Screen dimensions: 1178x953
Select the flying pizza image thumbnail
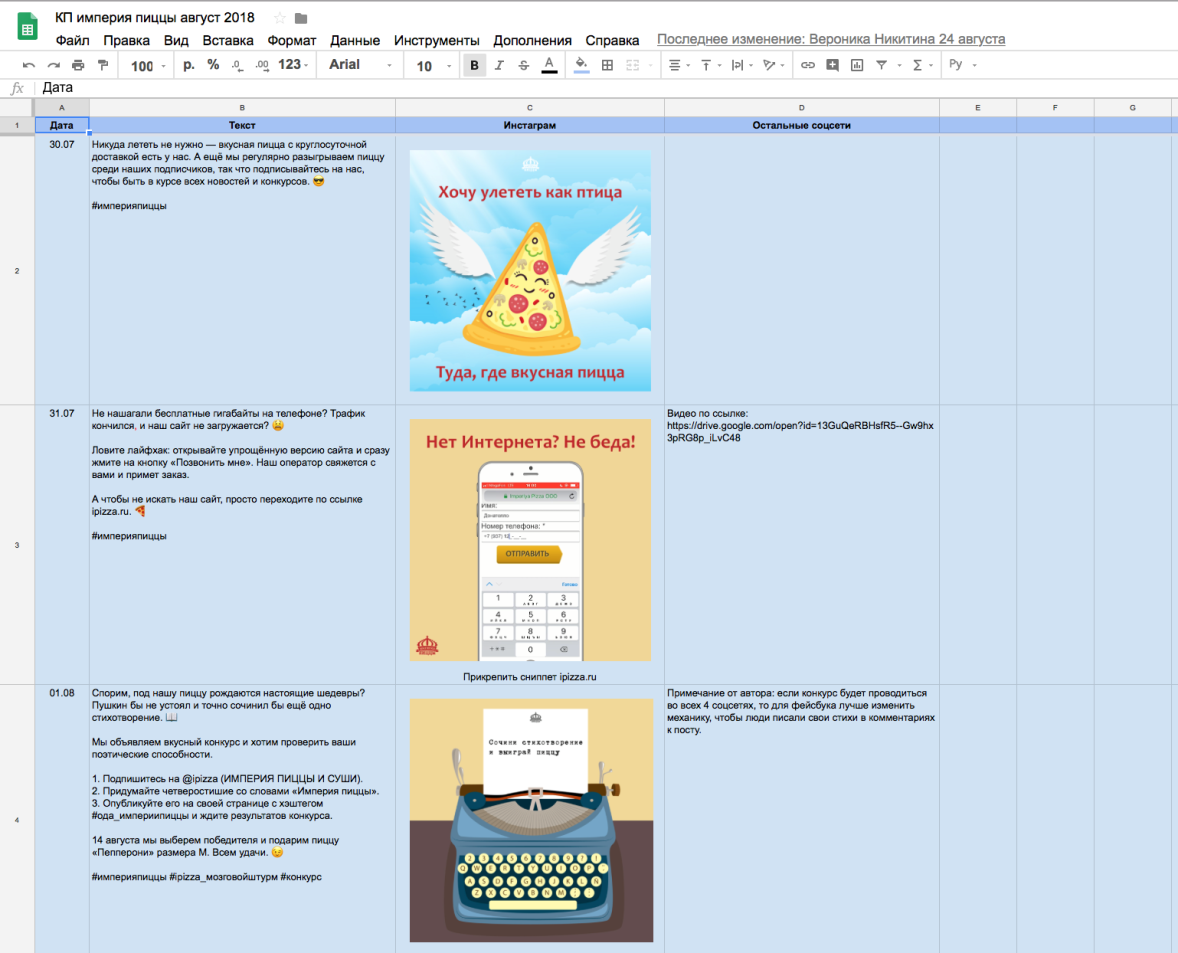click(x=530, y=271)
